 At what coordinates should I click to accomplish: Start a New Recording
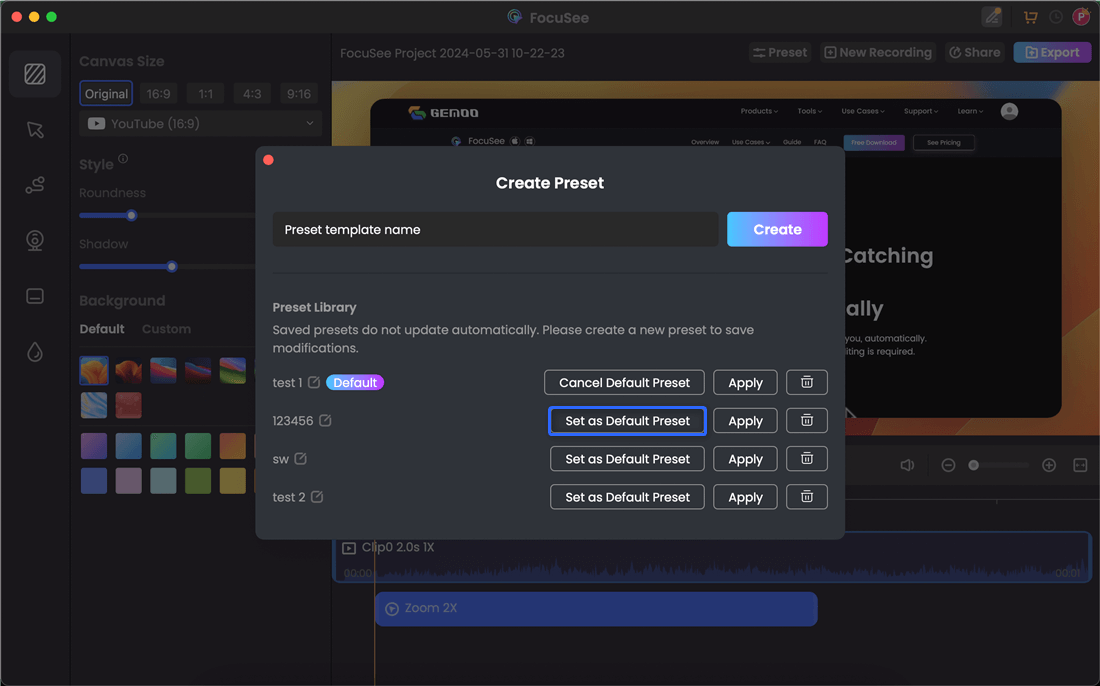tap(878, 53)
